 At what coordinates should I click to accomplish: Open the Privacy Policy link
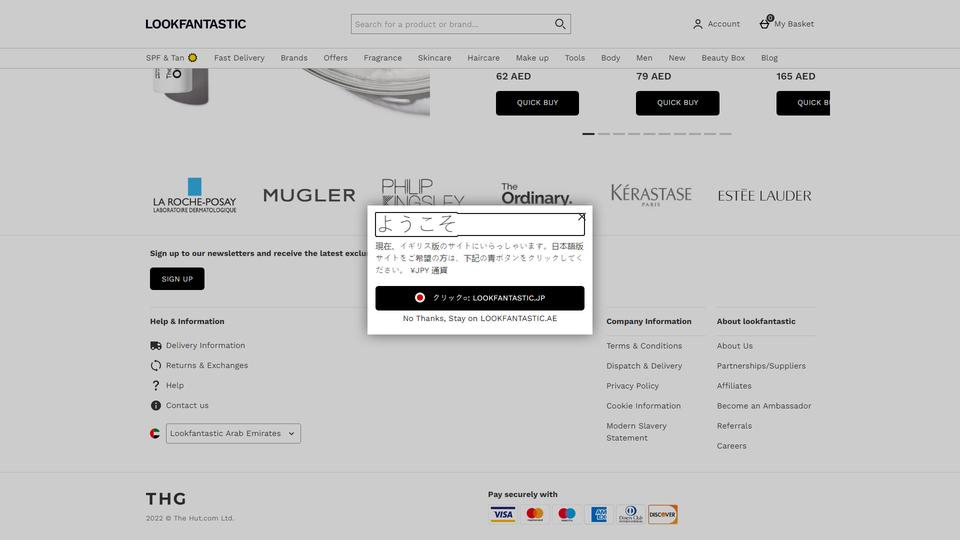click(x=632, y=386)
